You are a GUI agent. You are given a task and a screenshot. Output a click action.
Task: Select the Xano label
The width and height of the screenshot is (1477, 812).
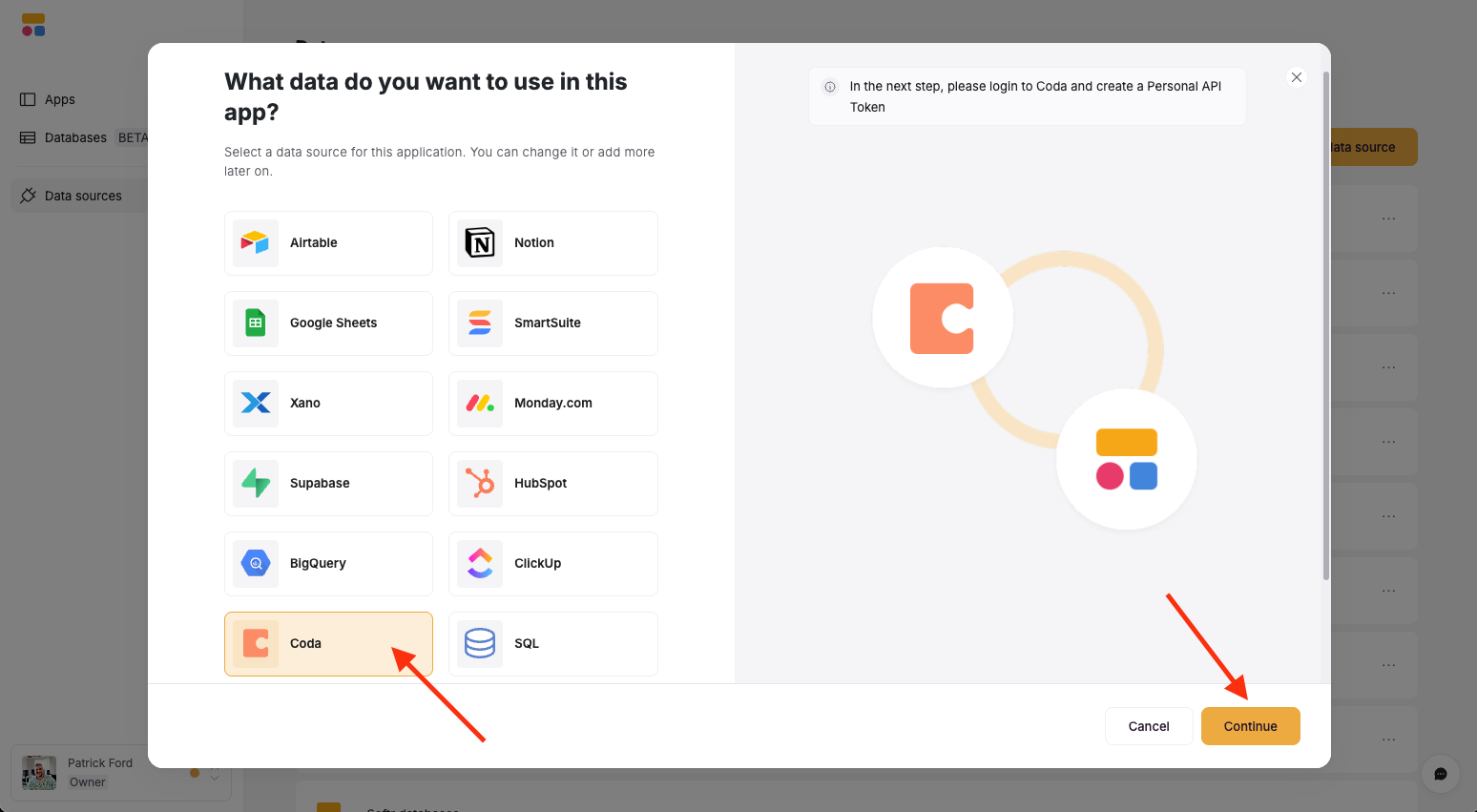pyautogui.click(x=305, y=403)
